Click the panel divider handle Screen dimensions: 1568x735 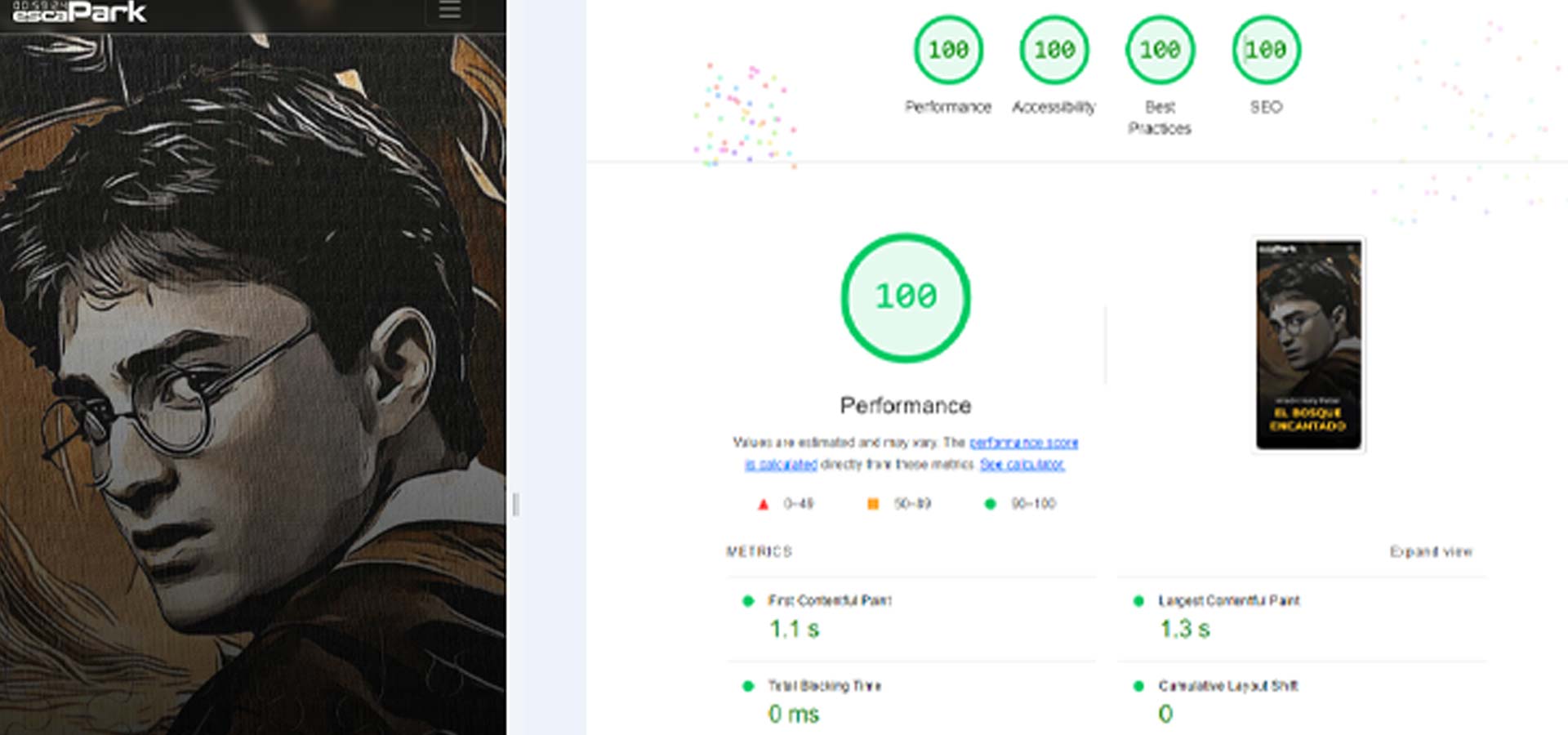point(515,504)
